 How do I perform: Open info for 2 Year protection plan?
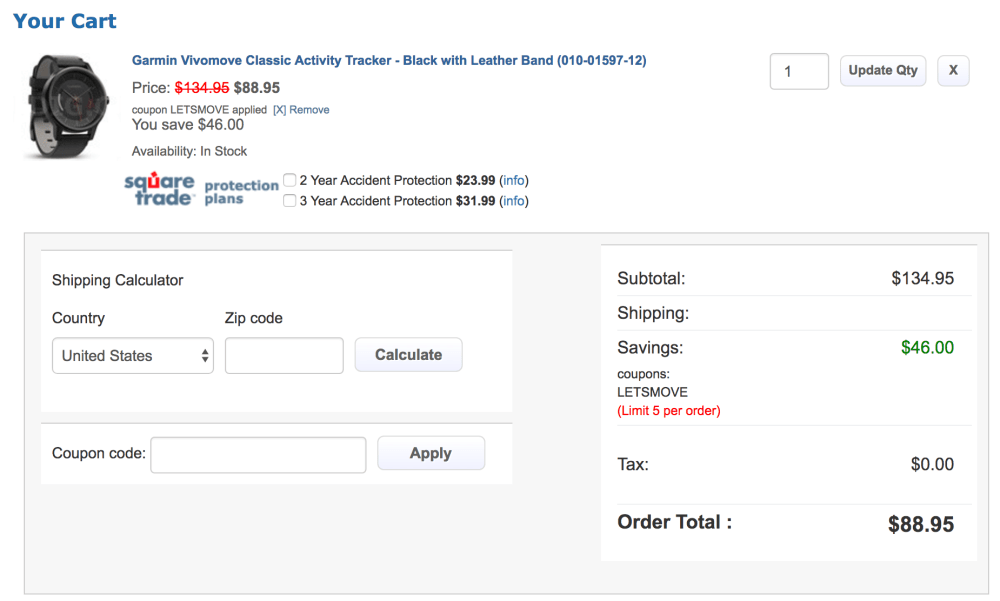[514, 181]
